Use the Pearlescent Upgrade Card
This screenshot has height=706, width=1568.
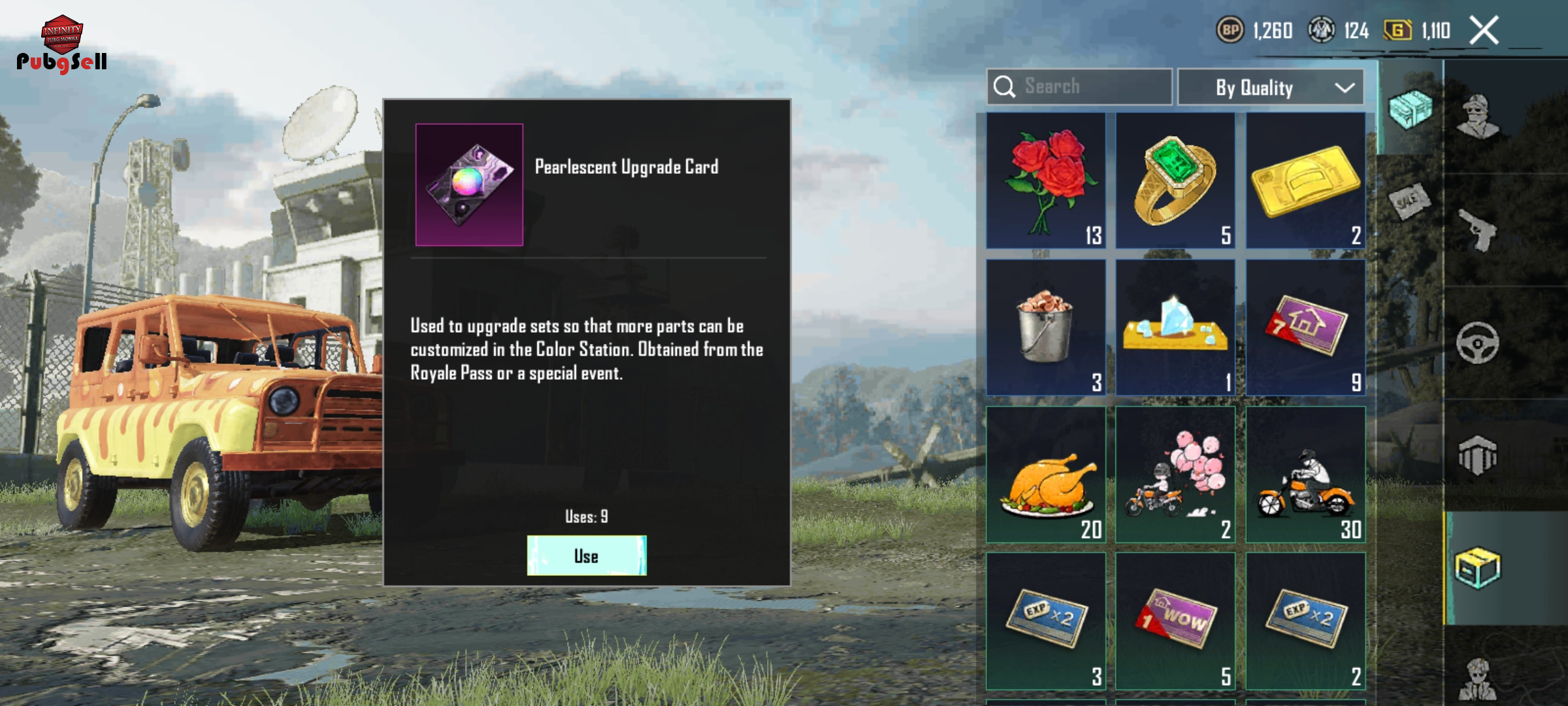(587, 556)
